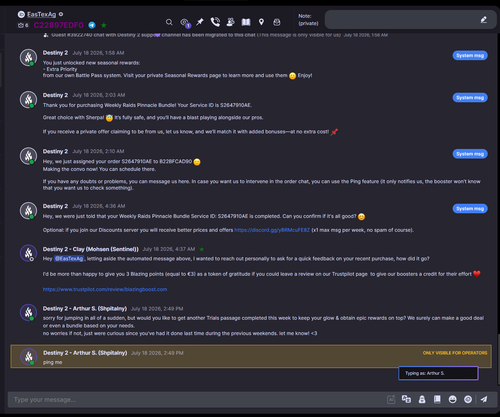
Task: Click the blue Telegram icon next to chat ID
Action: tap(92, 25)
